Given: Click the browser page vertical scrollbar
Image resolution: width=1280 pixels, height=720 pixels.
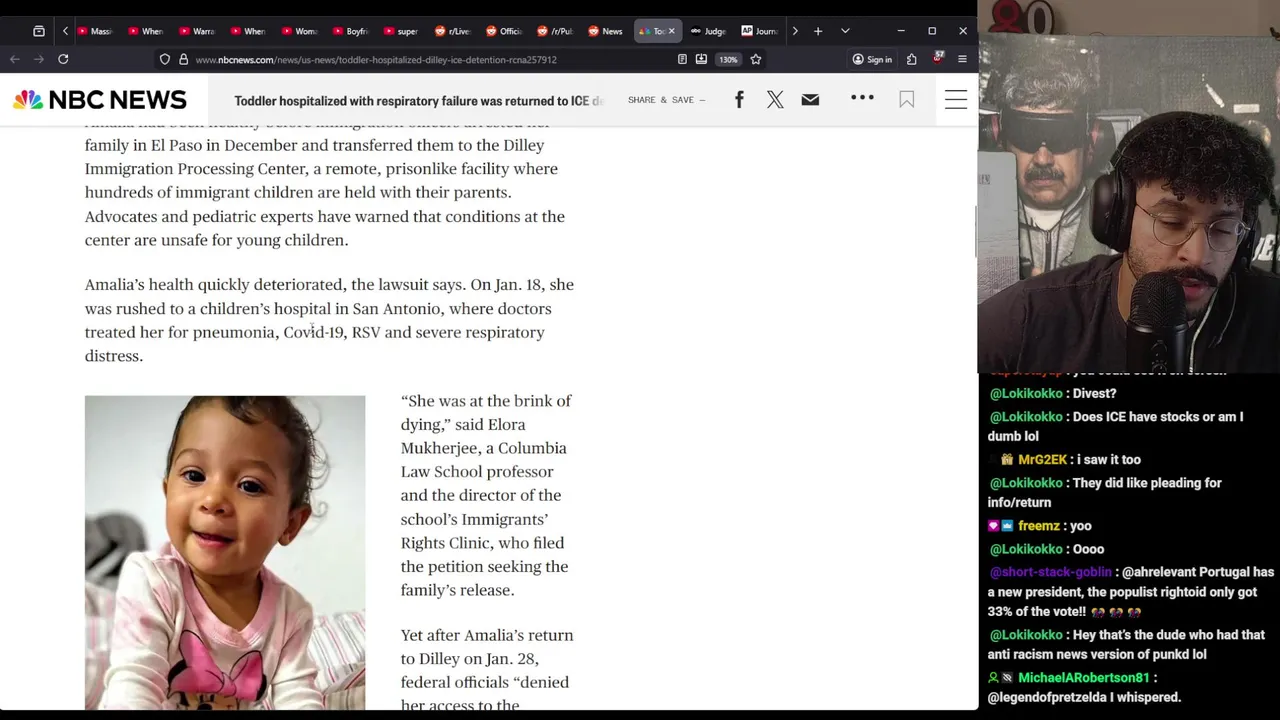Looking at the screenshot, I should coord(975,230).
